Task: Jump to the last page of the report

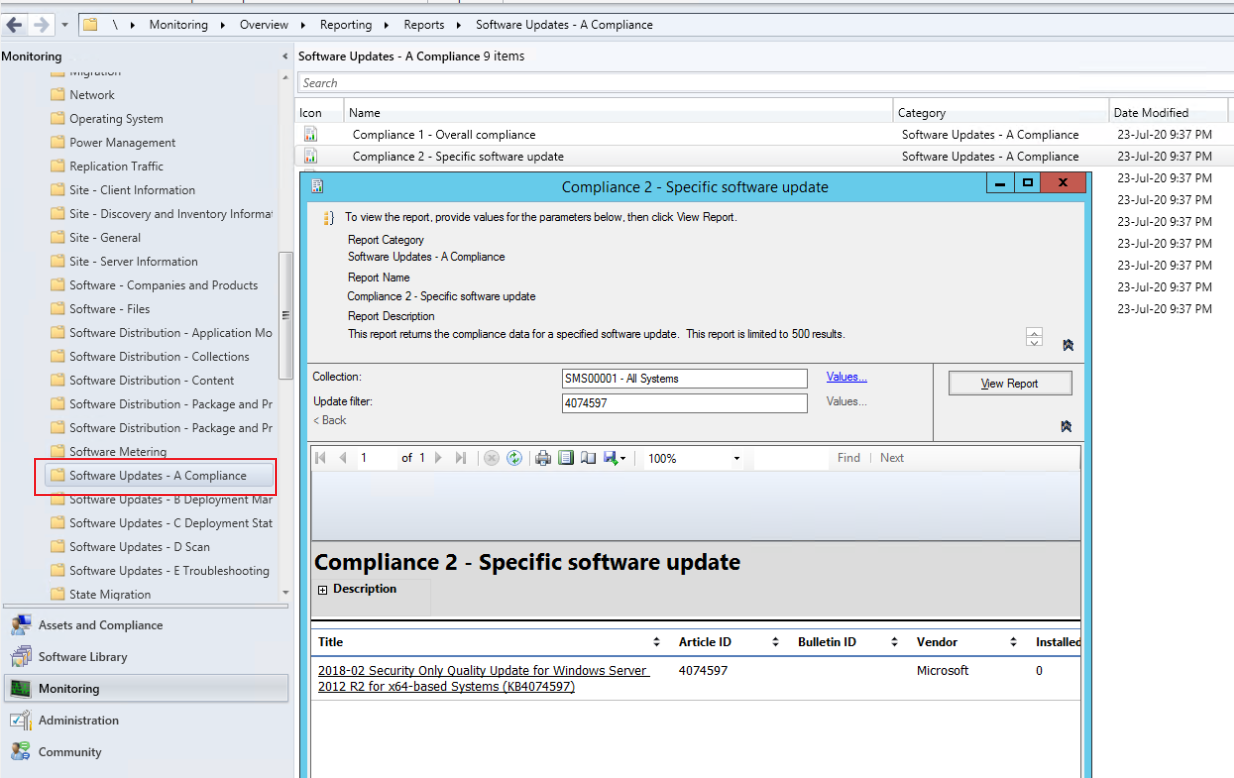Action: 463,457
